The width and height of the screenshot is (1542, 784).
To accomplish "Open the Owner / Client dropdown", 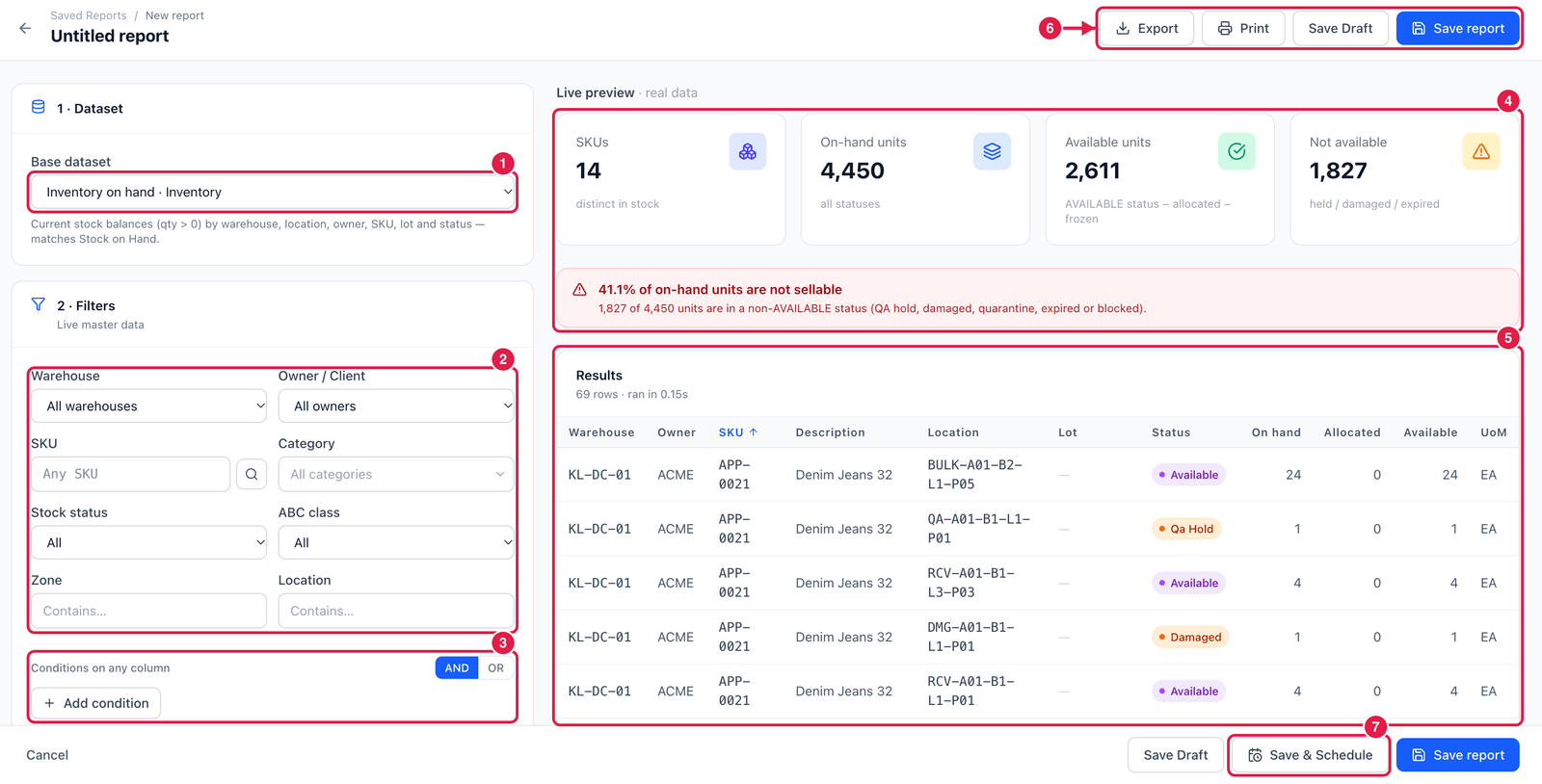I will (396, 405).
